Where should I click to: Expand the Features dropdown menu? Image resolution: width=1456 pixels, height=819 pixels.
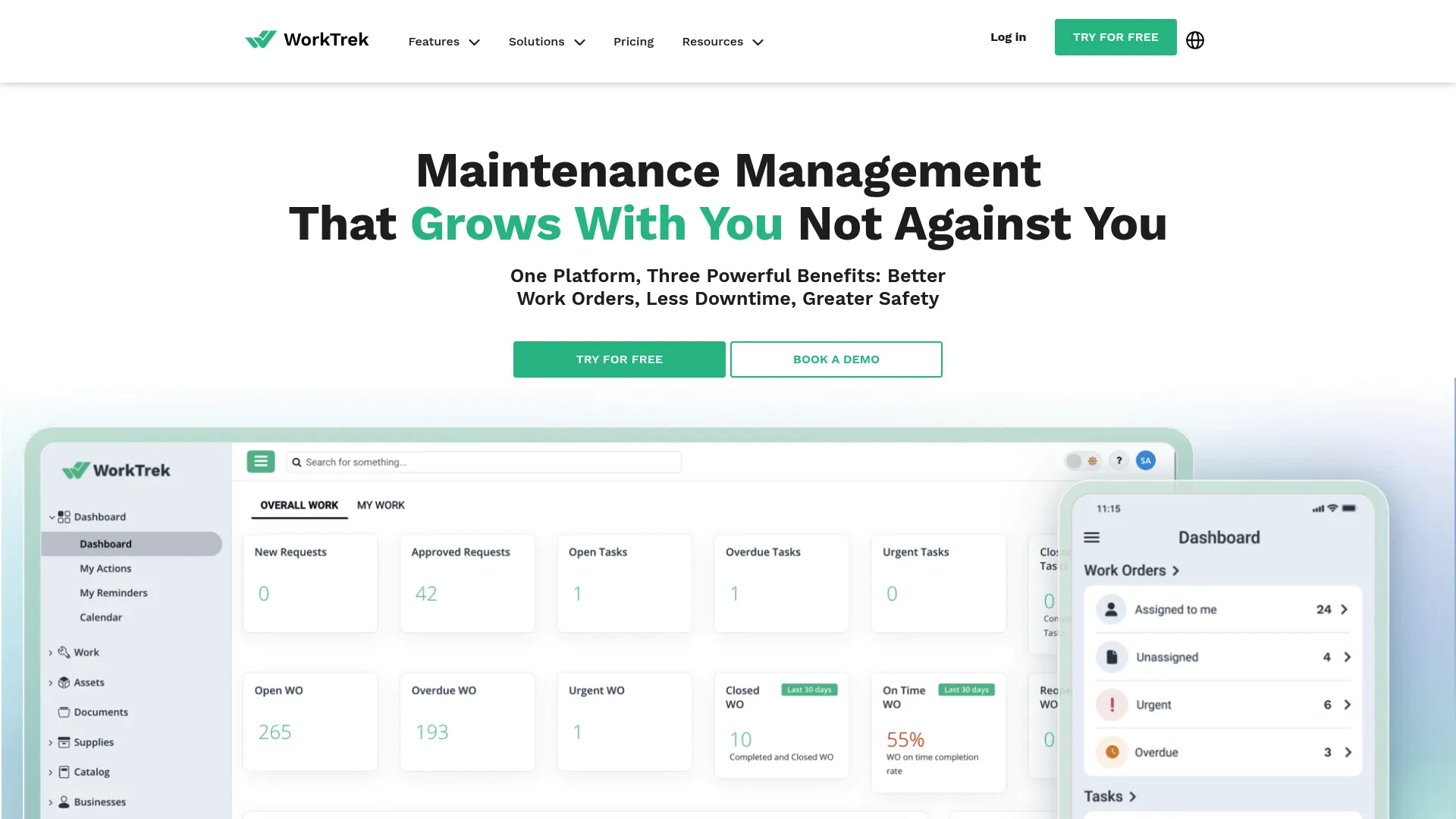click(444, 42)
